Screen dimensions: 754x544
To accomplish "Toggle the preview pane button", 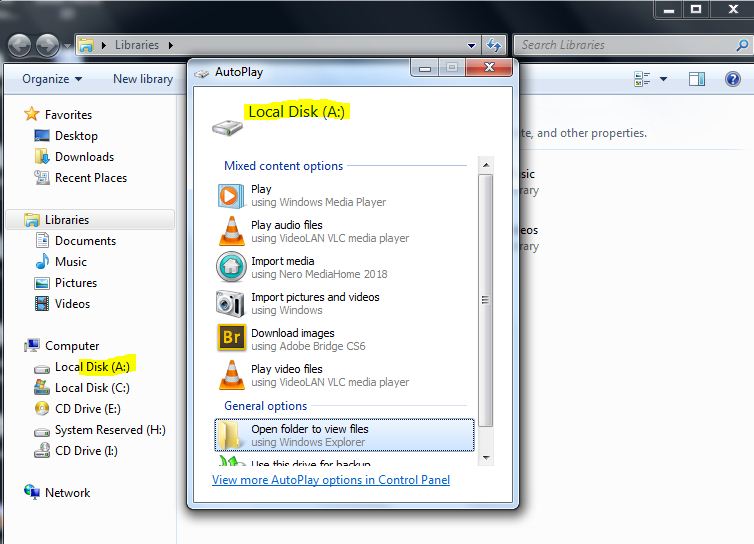I will [x=697, y=79].
